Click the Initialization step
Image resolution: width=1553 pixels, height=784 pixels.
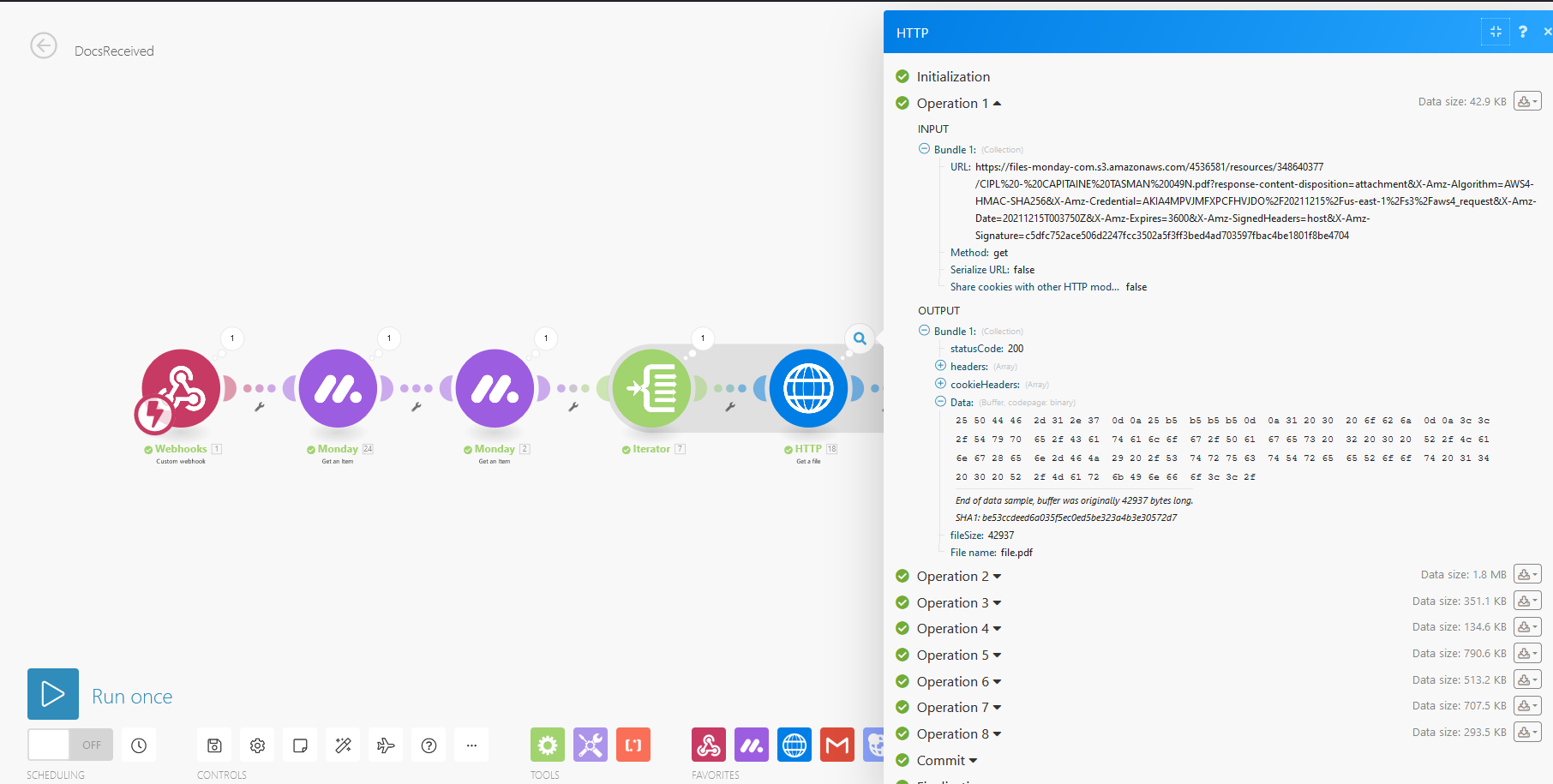[x=953, y=76]
